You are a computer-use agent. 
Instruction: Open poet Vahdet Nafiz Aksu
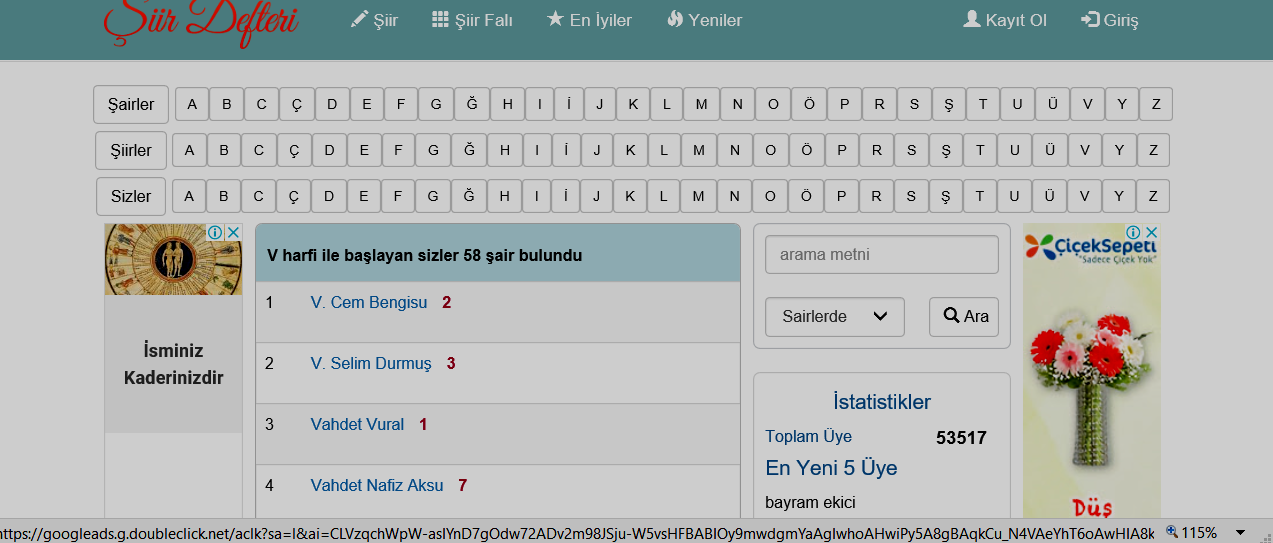(x=376, y=486)
